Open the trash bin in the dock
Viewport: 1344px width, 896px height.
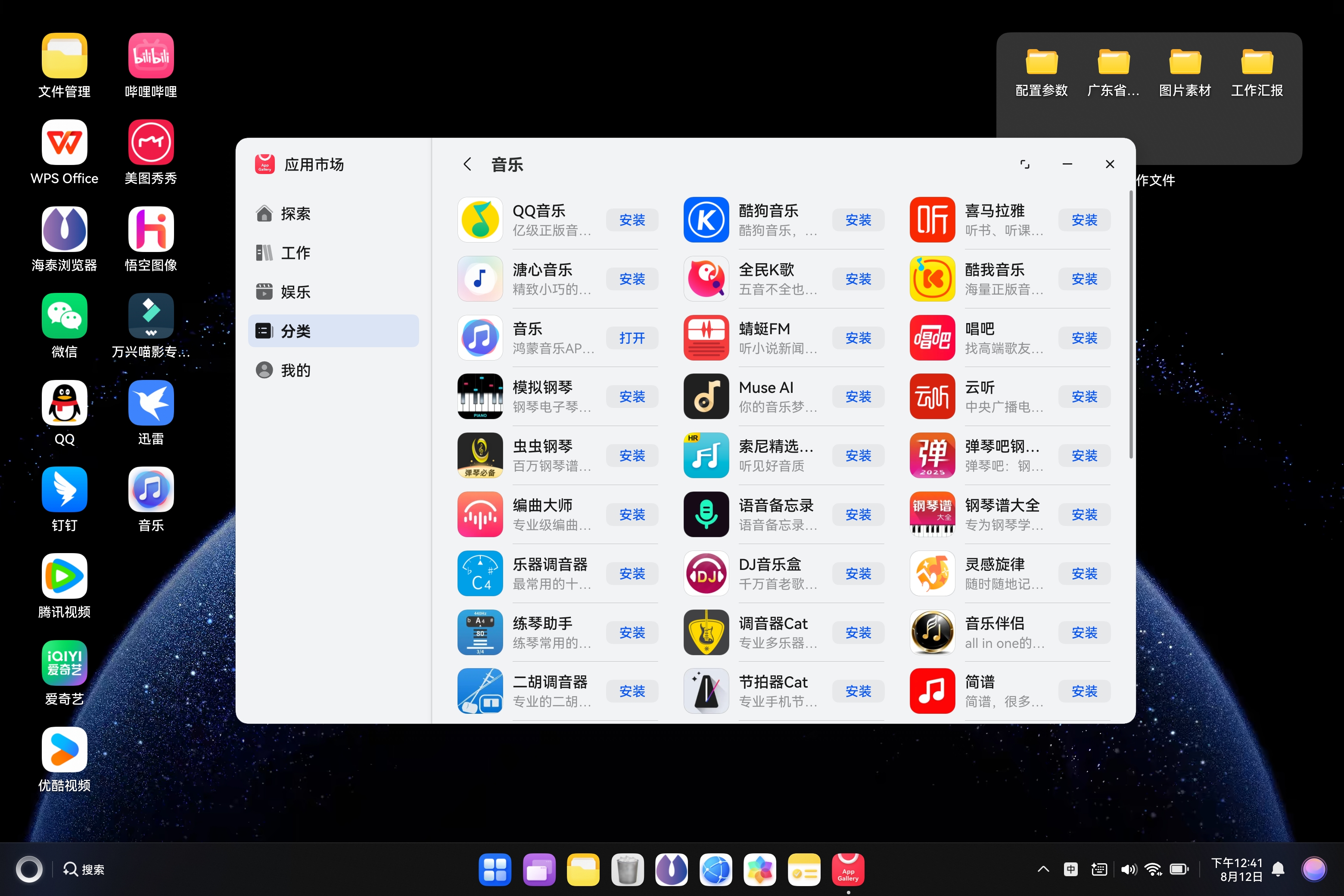click(x=628, y=870)
